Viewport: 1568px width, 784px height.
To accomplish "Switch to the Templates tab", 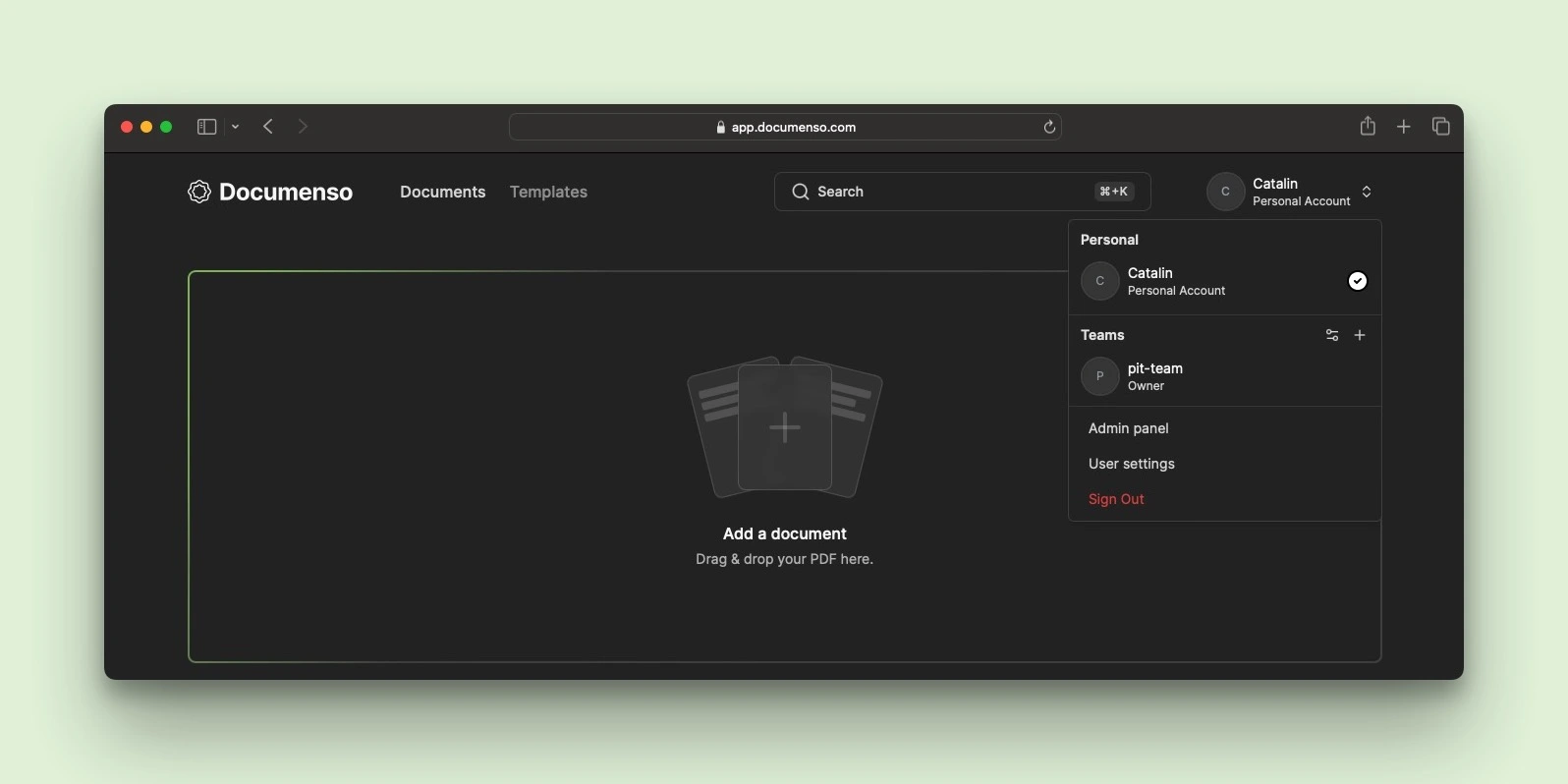I will coord(548,192).
